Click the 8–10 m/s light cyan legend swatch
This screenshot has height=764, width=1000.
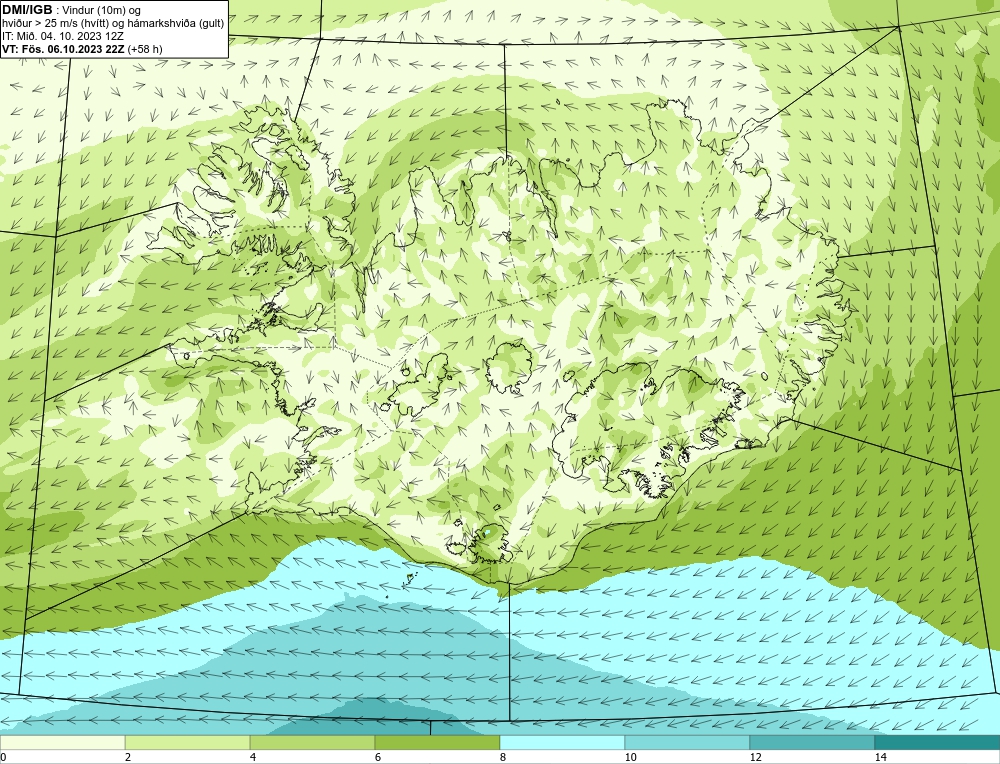pyautogui.click(x=562, y=742)
